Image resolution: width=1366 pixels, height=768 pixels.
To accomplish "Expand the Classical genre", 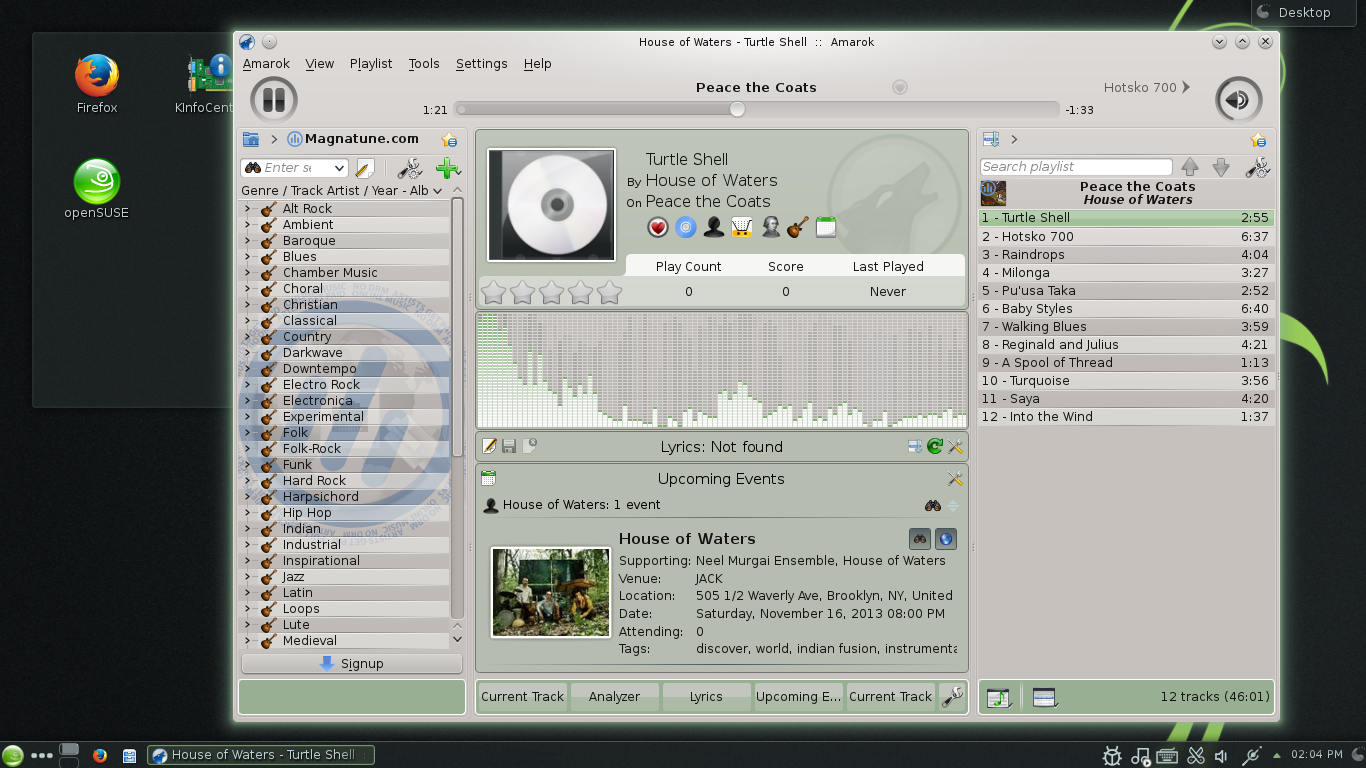I will click(247, 320).
